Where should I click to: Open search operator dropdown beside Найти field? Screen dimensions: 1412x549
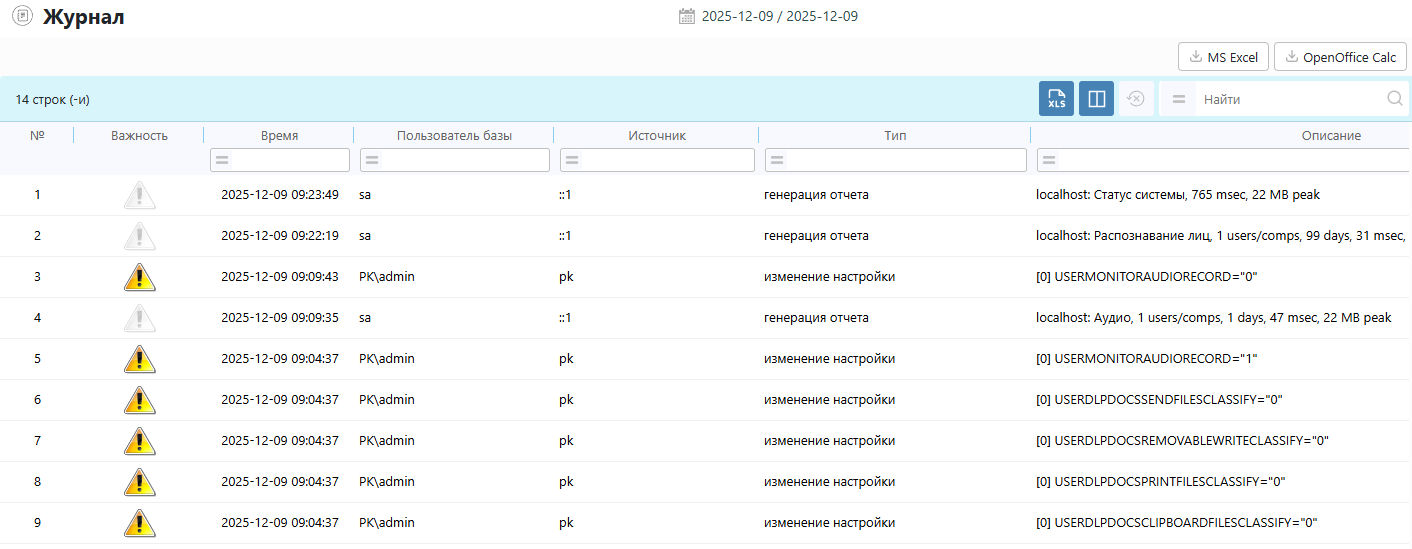point(1178,99)
